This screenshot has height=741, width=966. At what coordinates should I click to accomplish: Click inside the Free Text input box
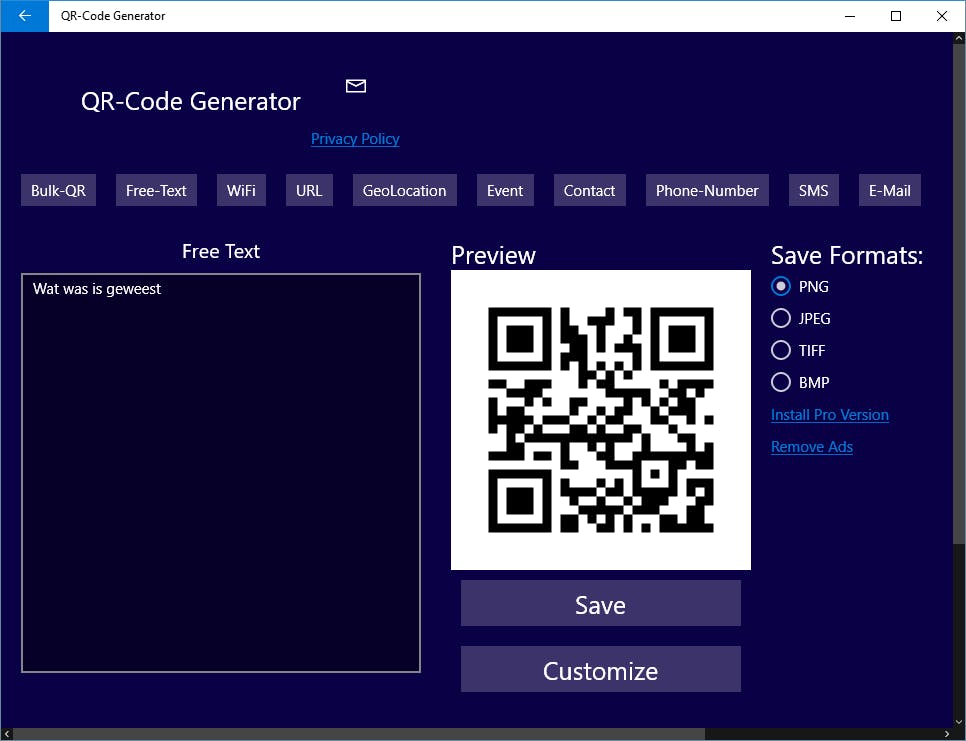click(x=221, y=473)
